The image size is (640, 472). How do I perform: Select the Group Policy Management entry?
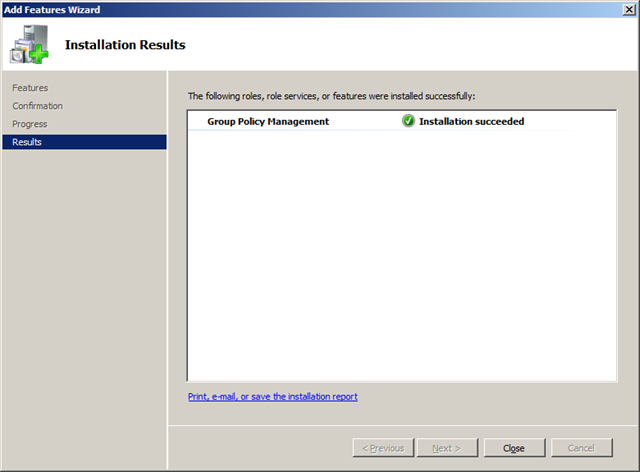click(x=267, y=121)
